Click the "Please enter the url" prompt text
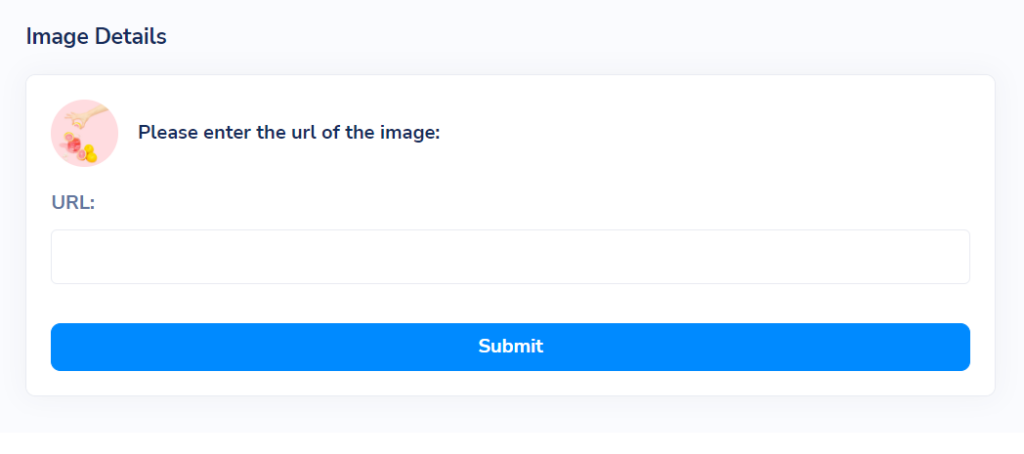The width and height of the screenshot is (1024, 454). pyautogui.click(x=289, y=133)
